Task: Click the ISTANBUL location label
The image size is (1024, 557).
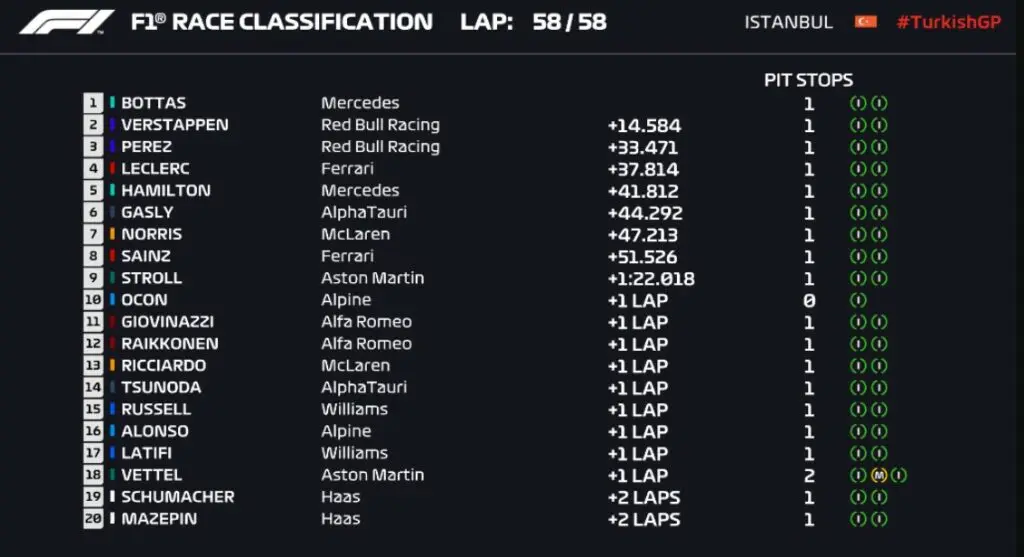Action: coord(788,22)
